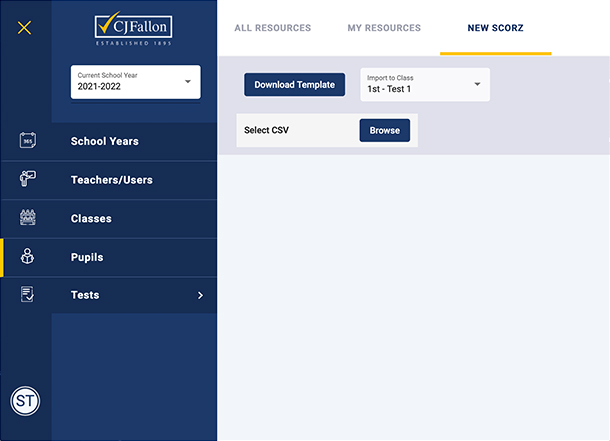This screenshot has height=441, width=610.
Task: Switch to the My Resources tab
Action: click(384, 28)
